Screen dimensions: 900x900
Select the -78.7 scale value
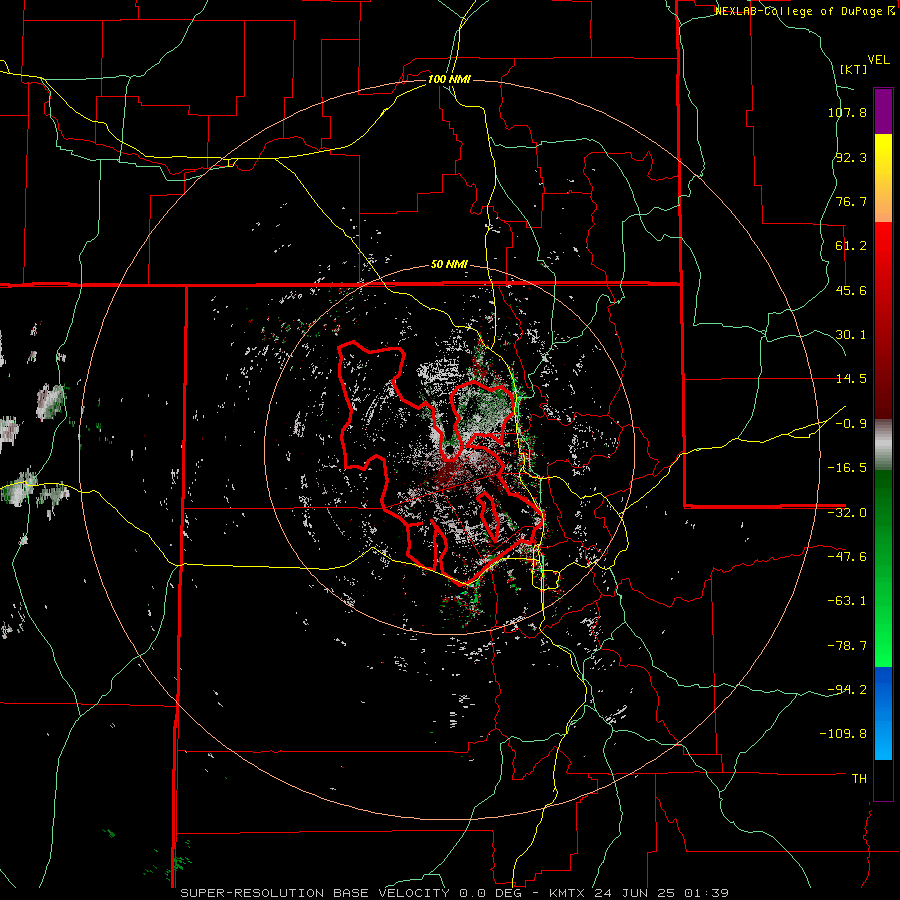pyautogui.click(x=847, y=646)
